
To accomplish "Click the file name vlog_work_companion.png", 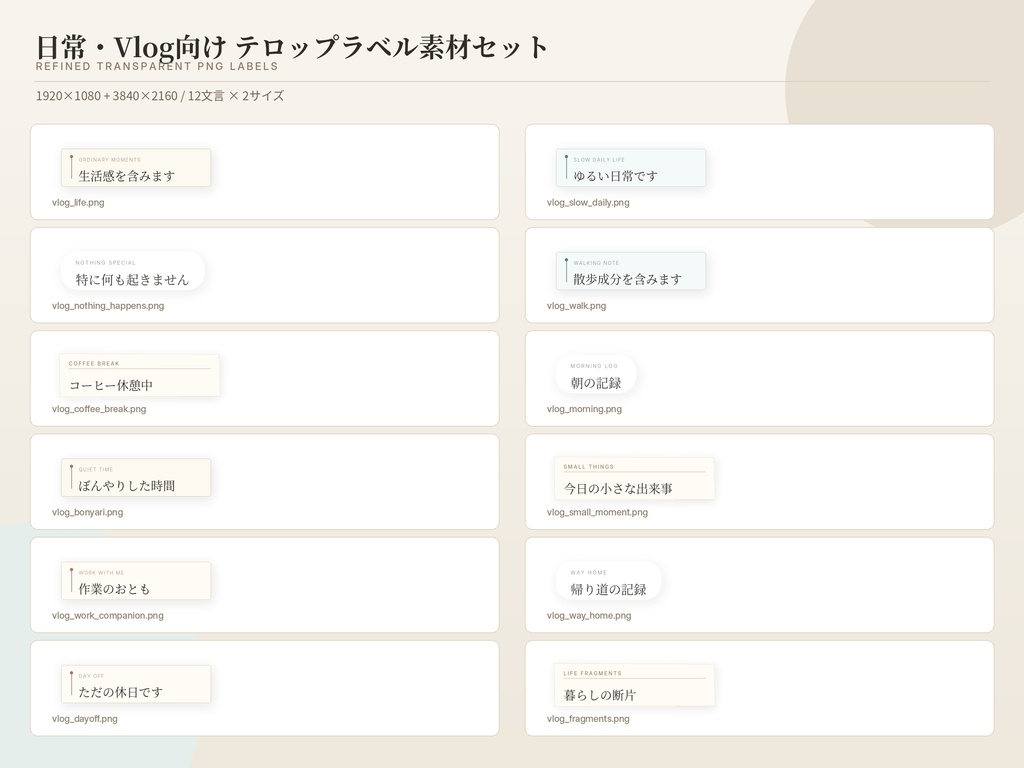I will click(x=108, y=615).
